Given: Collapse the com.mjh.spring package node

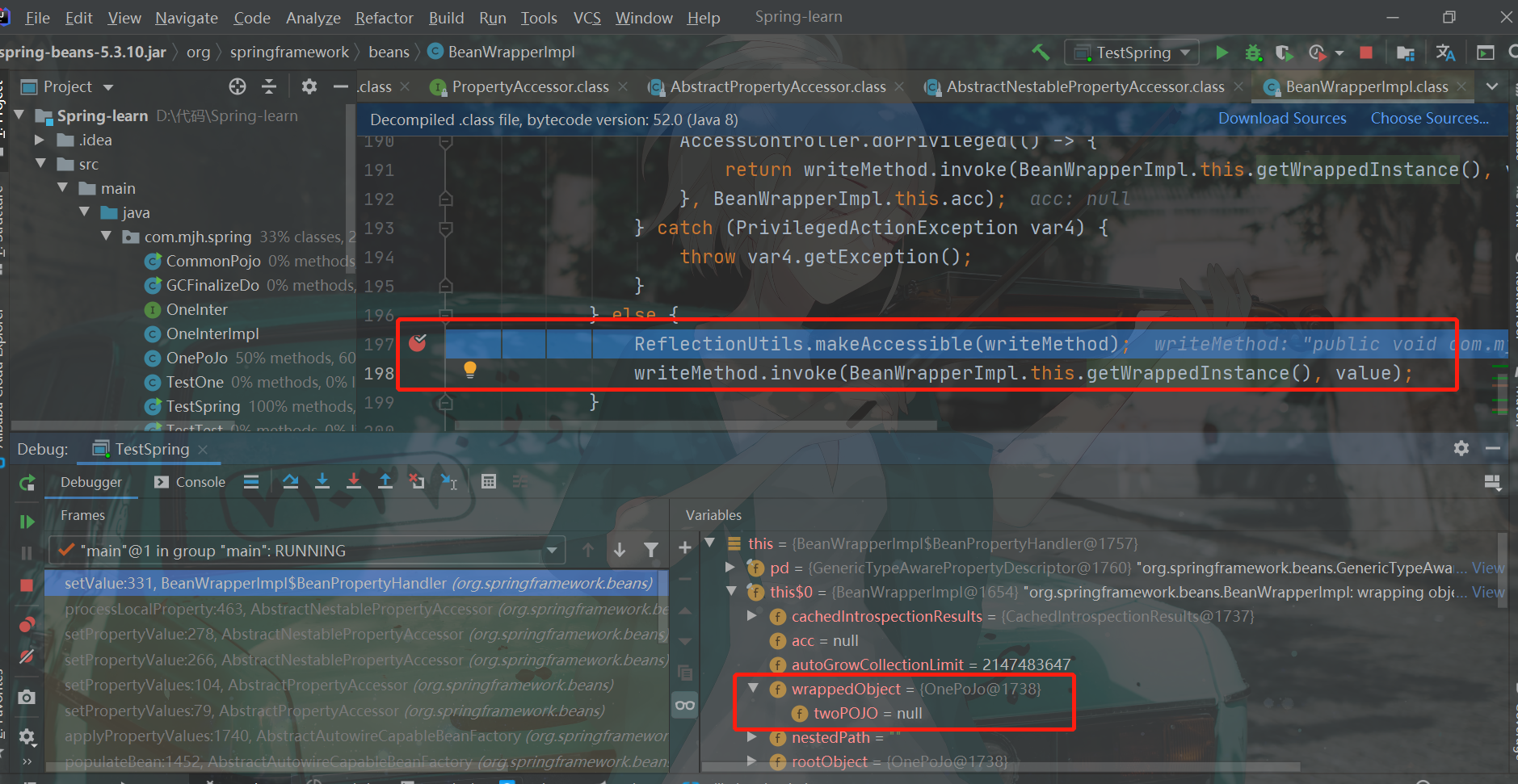Looking at the screenshot, I should (107, 237).
